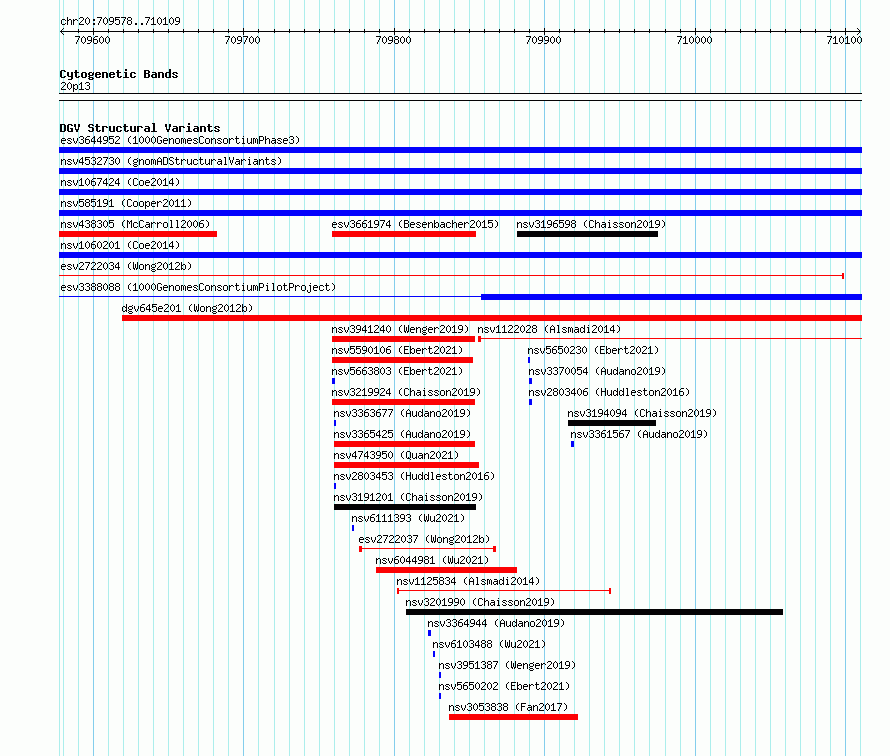Click the red bar under nsv4743950

(406, 465)
